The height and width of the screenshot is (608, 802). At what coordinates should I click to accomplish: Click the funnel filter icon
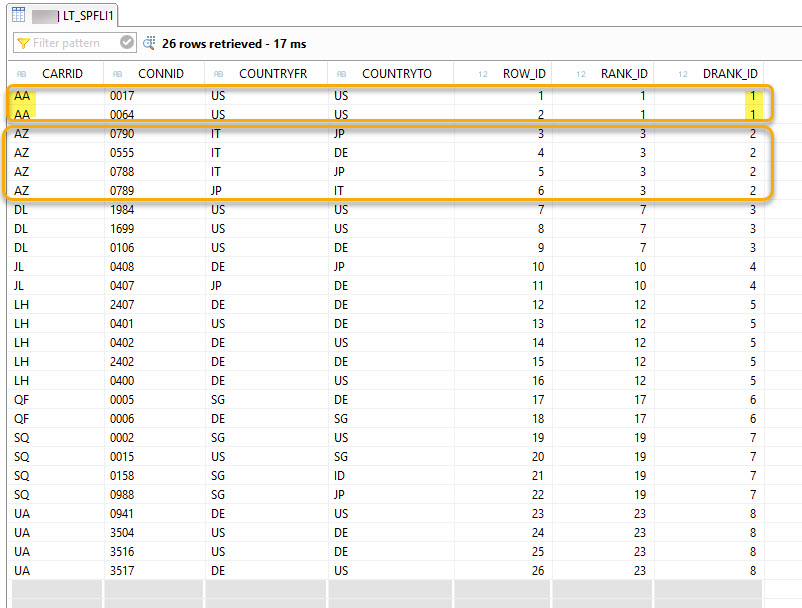click(23, 43)
